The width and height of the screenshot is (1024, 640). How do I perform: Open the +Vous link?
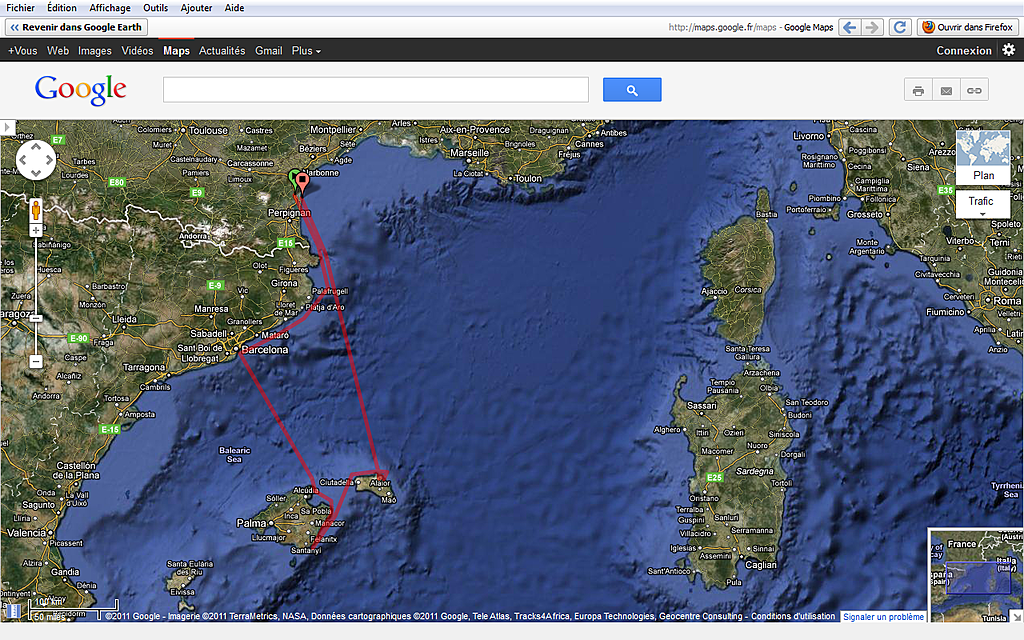click(22, 50)
